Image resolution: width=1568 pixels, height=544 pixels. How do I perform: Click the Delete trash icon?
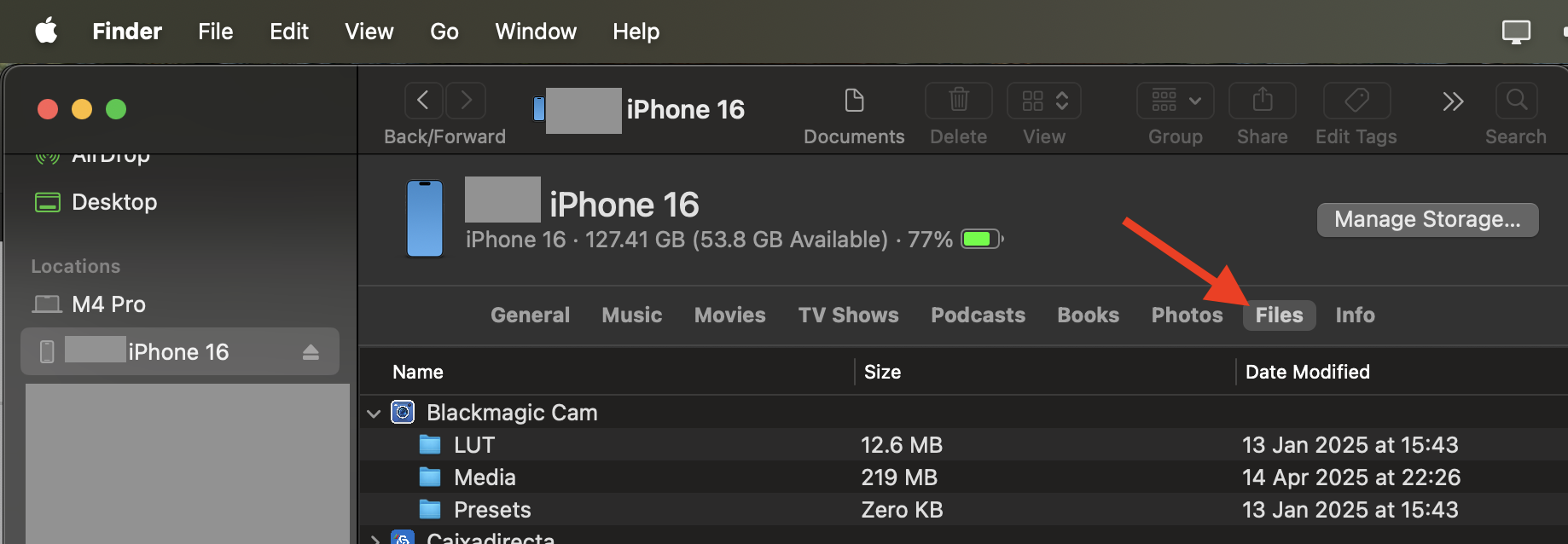coord(958,101)
